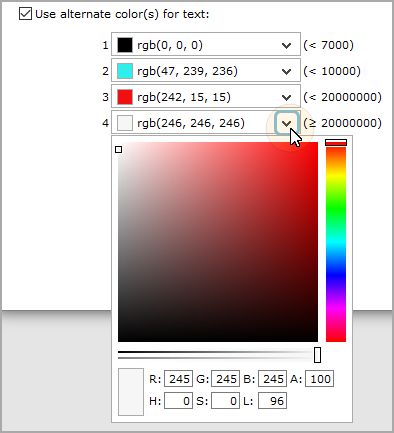Click the large color preview swatch
394x433 pixels.
[131, 392]
